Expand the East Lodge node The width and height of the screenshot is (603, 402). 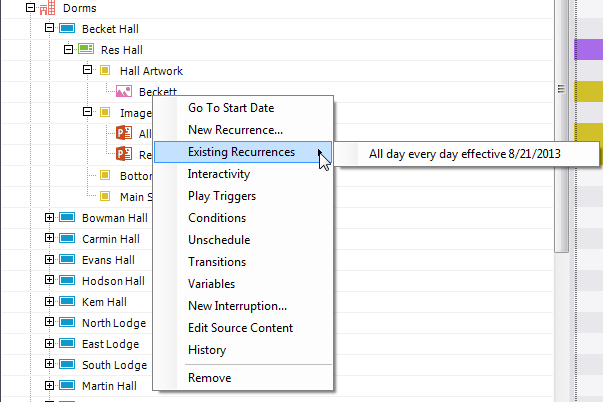(49, 343)
